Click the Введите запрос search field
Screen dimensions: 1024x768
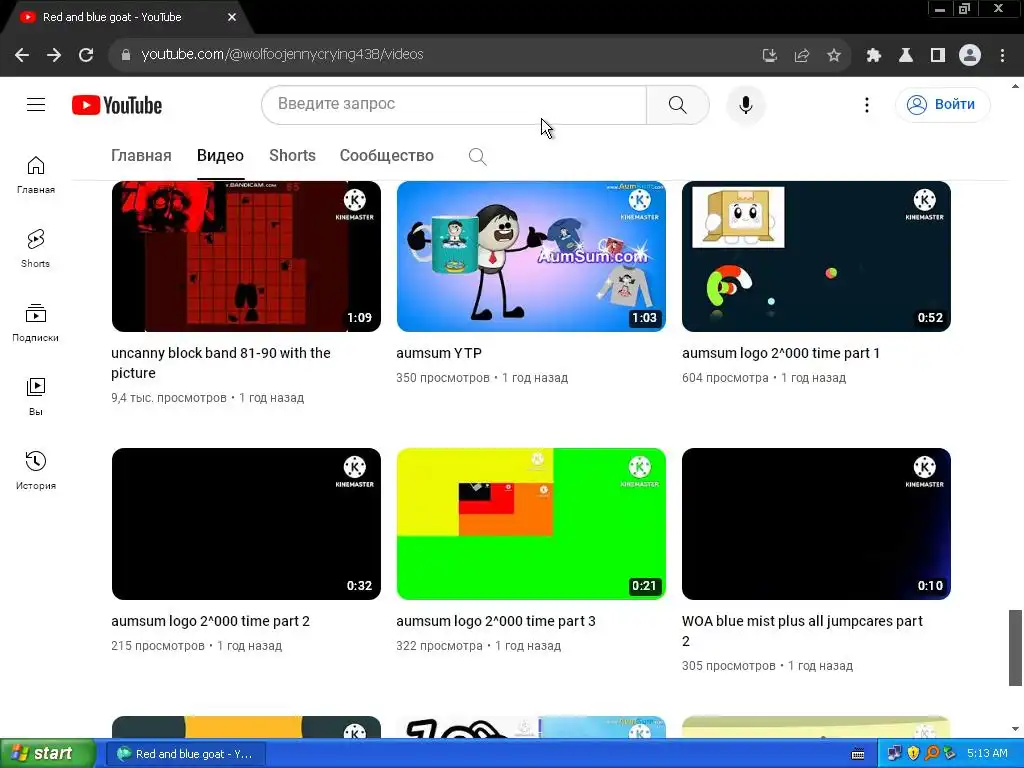click(454, 104)
